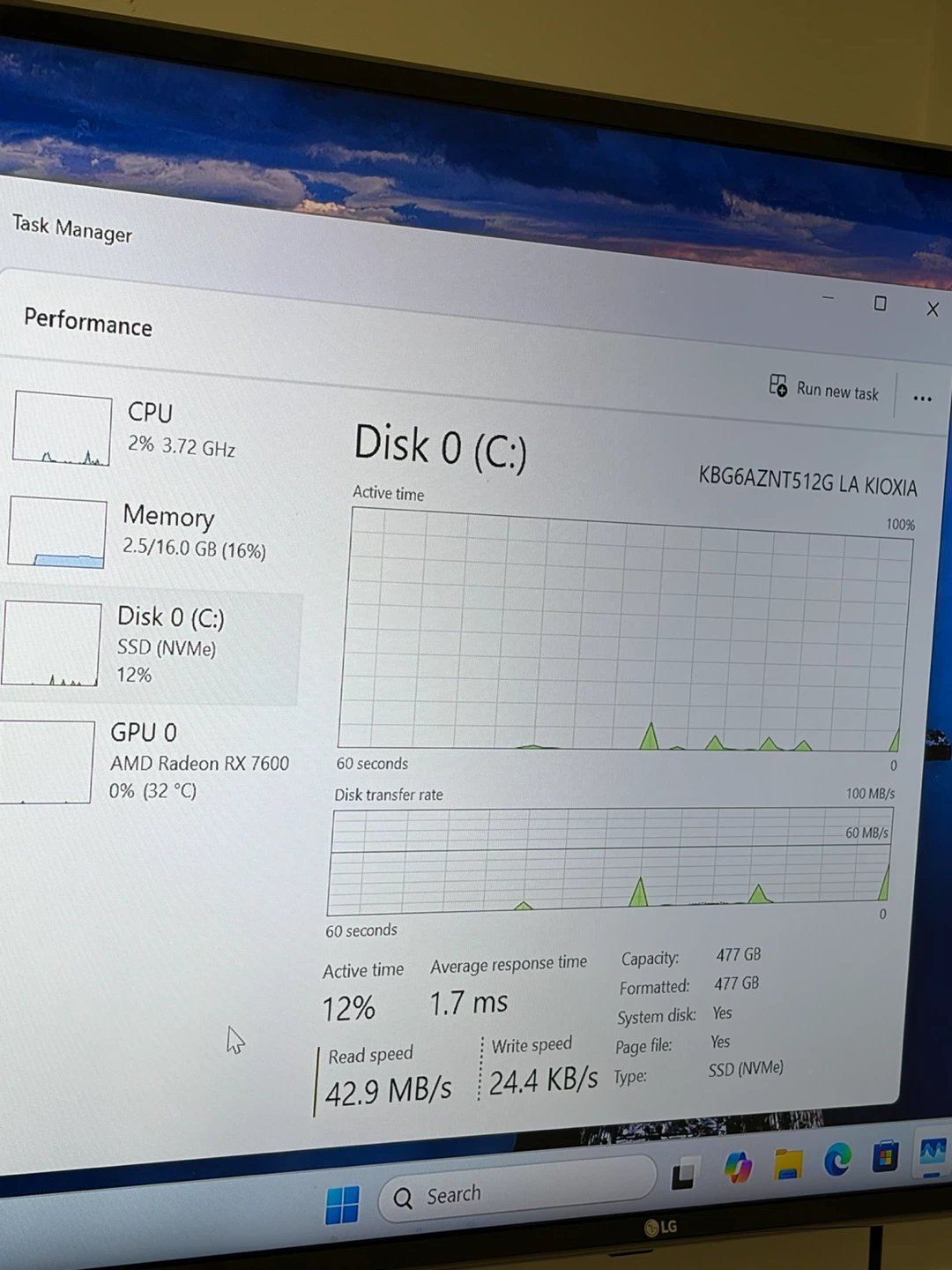Image resolution: width=952 pixels, height=1270 pixels.
Task: Open File Explorer from taskbar
Action: point(788,1163)
